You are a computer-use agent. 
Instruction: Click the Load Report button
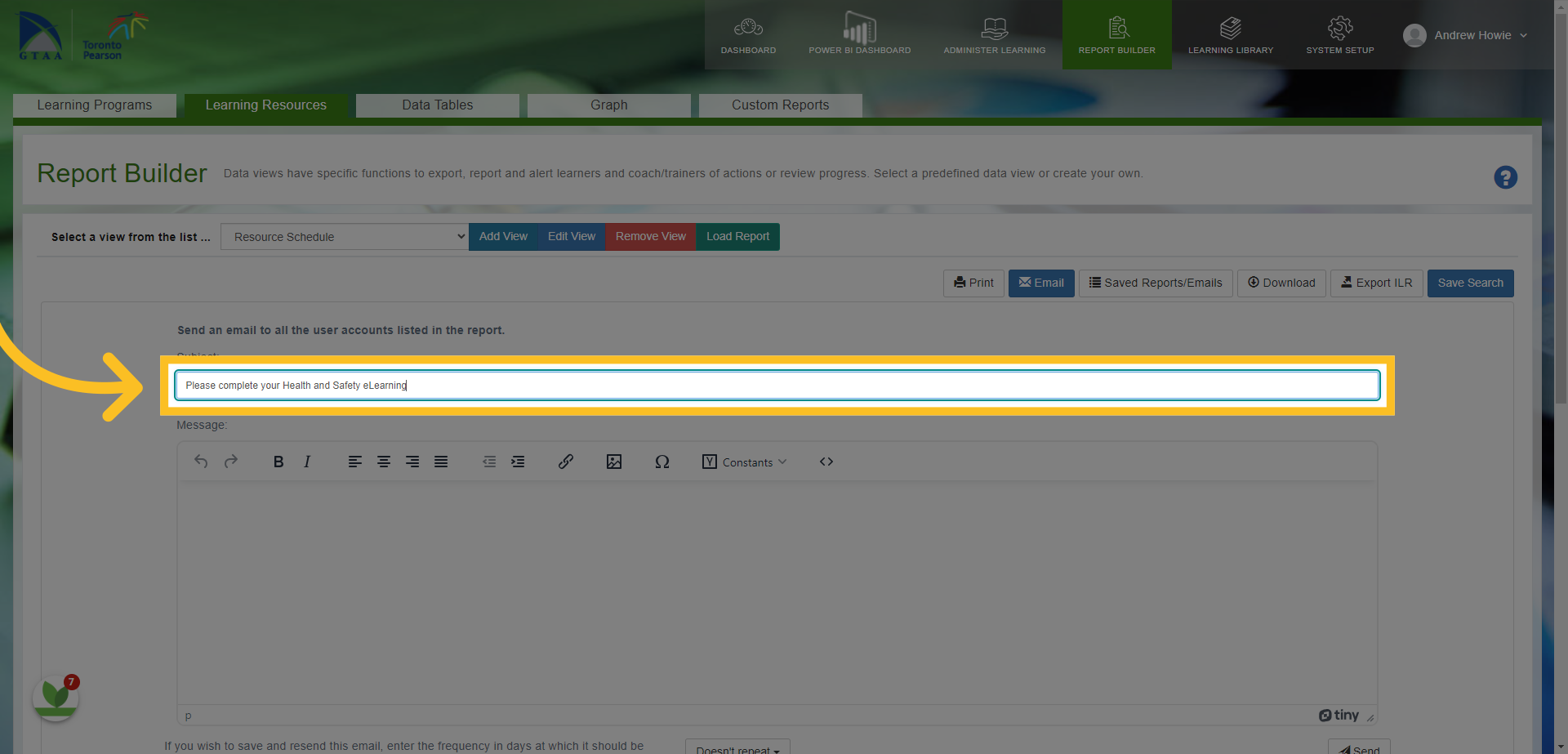click(737, 237)
